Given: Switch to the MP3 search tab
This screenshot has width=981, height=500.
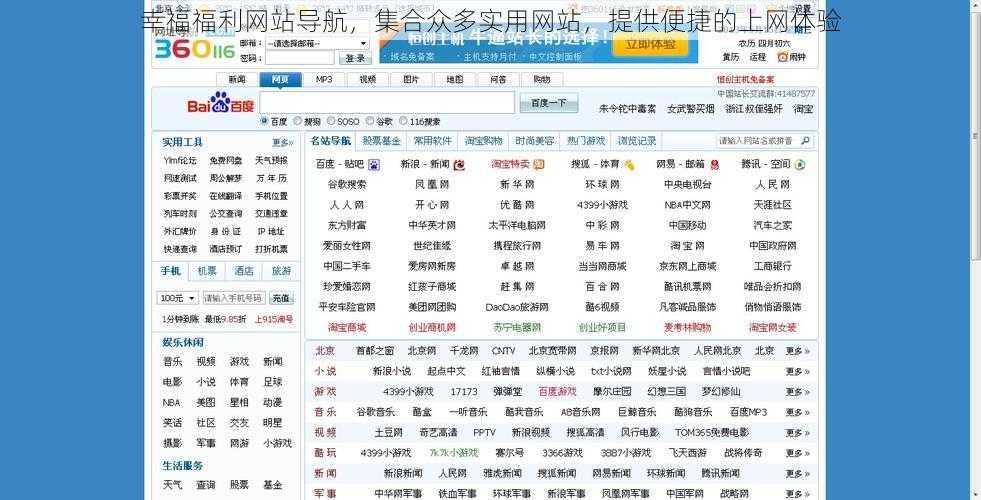Looking at the screenshot, I should coord(324,79).
